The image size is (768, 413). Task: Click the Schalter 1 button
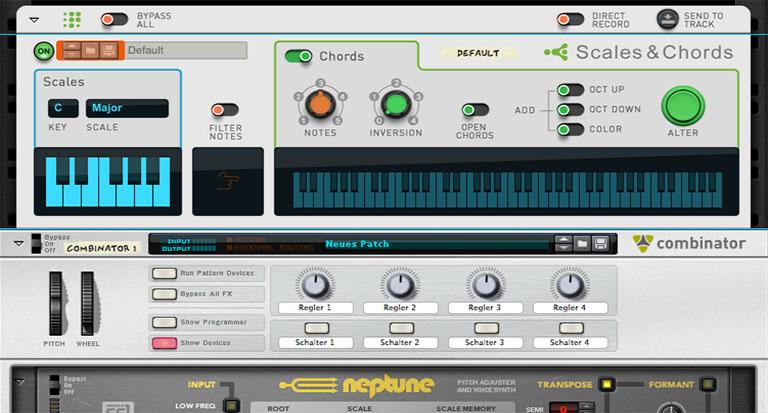click(316, 328)
